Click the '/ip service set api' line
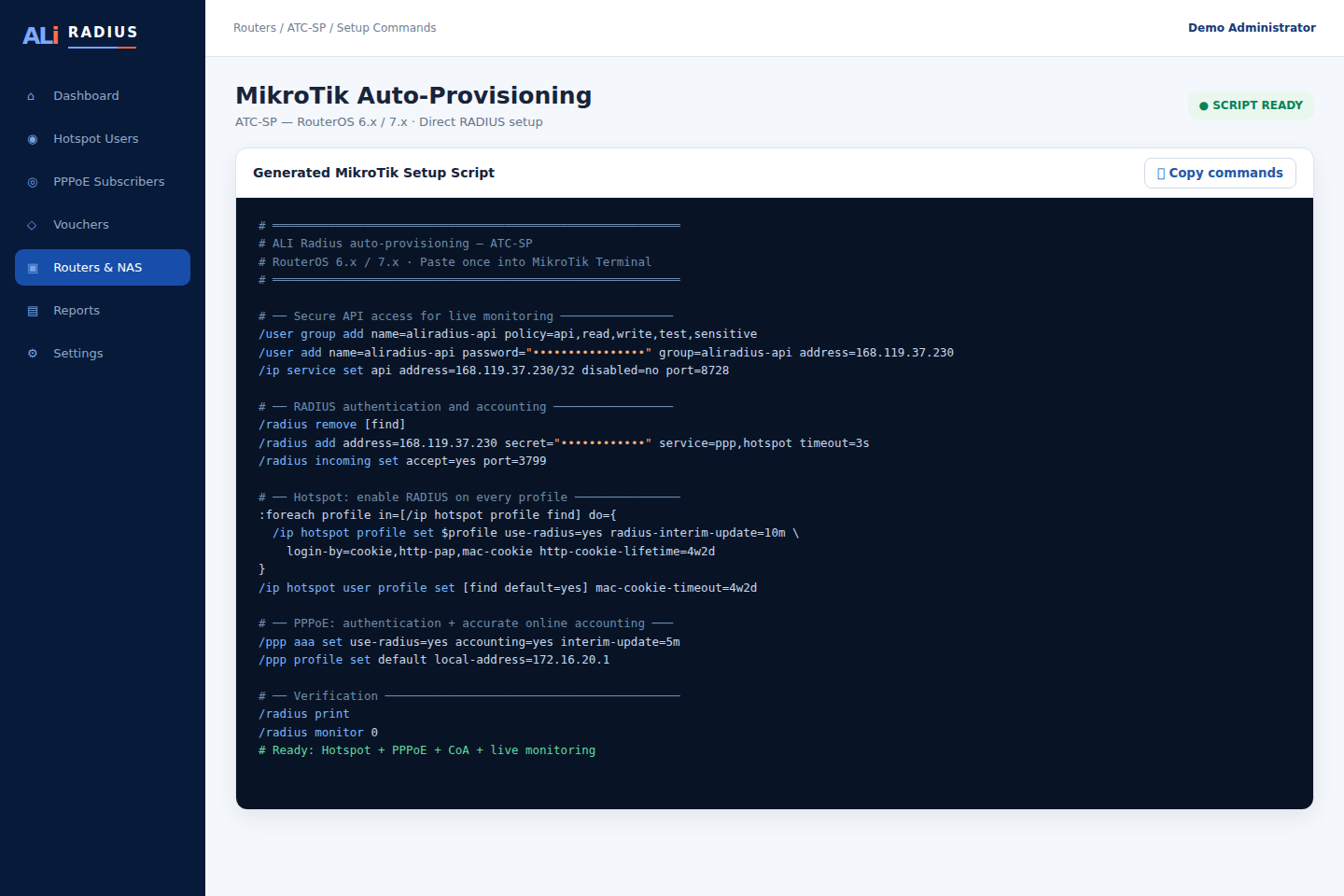The width and height of the screenshot is (1344, 896). [x=494, y=371]
